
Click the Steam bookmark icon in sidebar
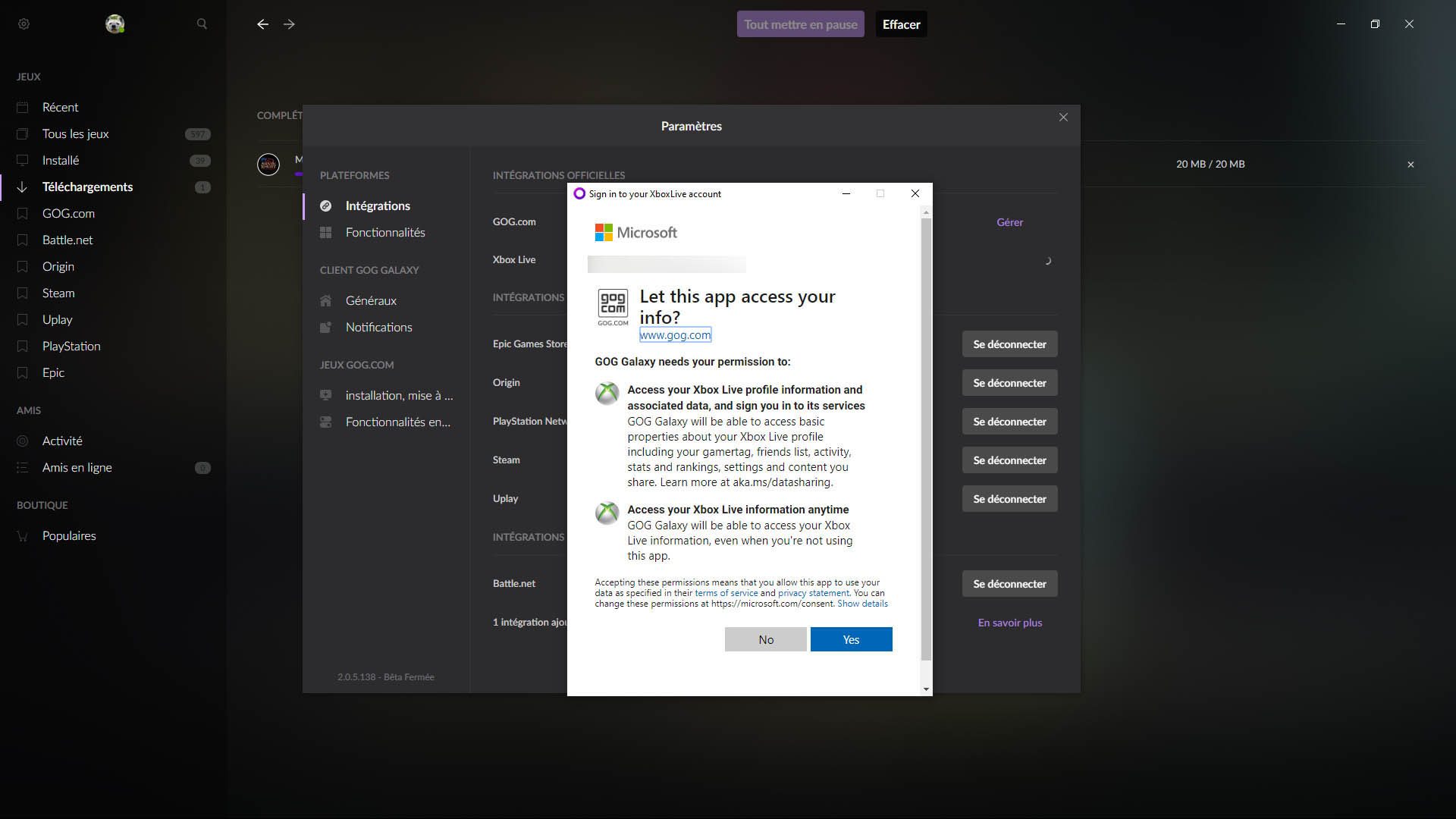[x=23, y=293]
